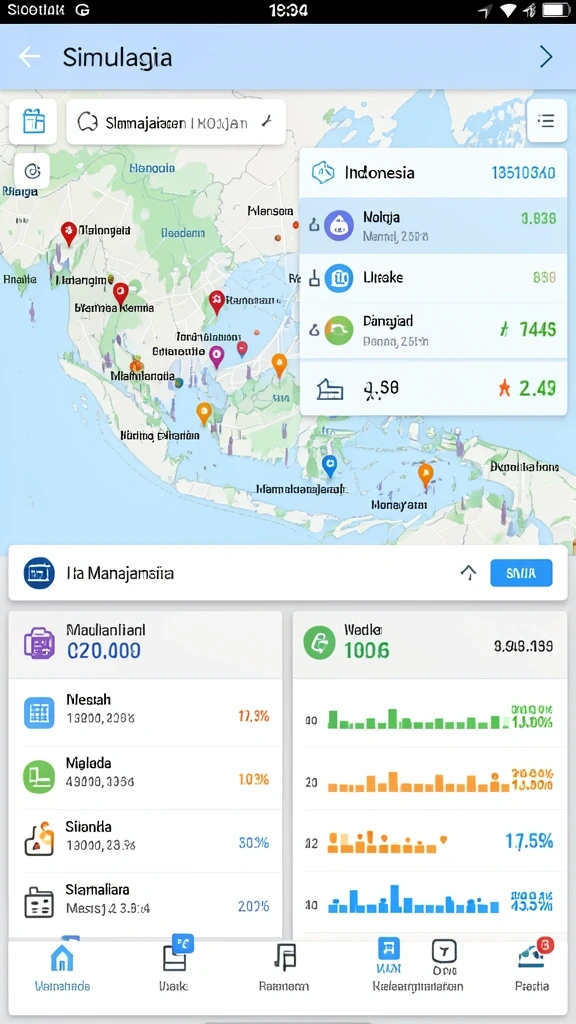Open the gift box icon on the map

pyautogui.click(x=33, y=121)
